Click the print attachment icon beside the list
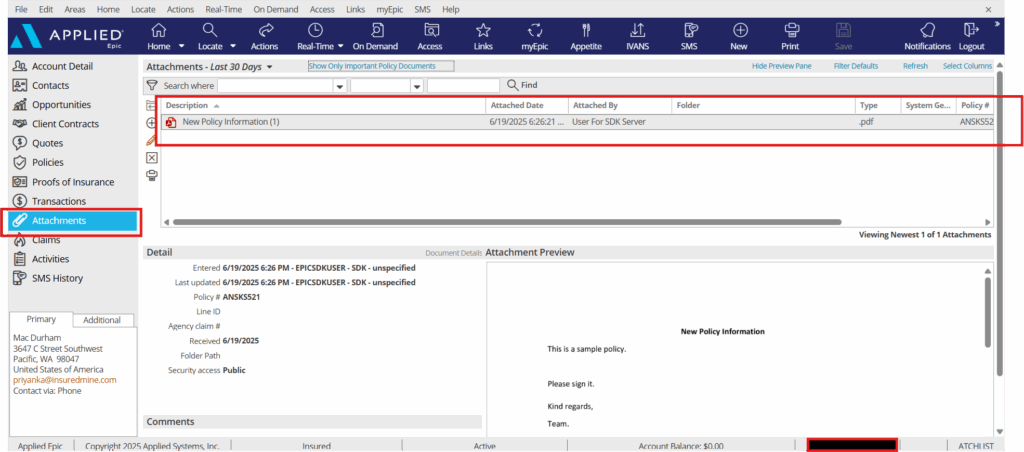Image resolution: width=1024 pixels, height=452 pixels. (x=152, y=175)
